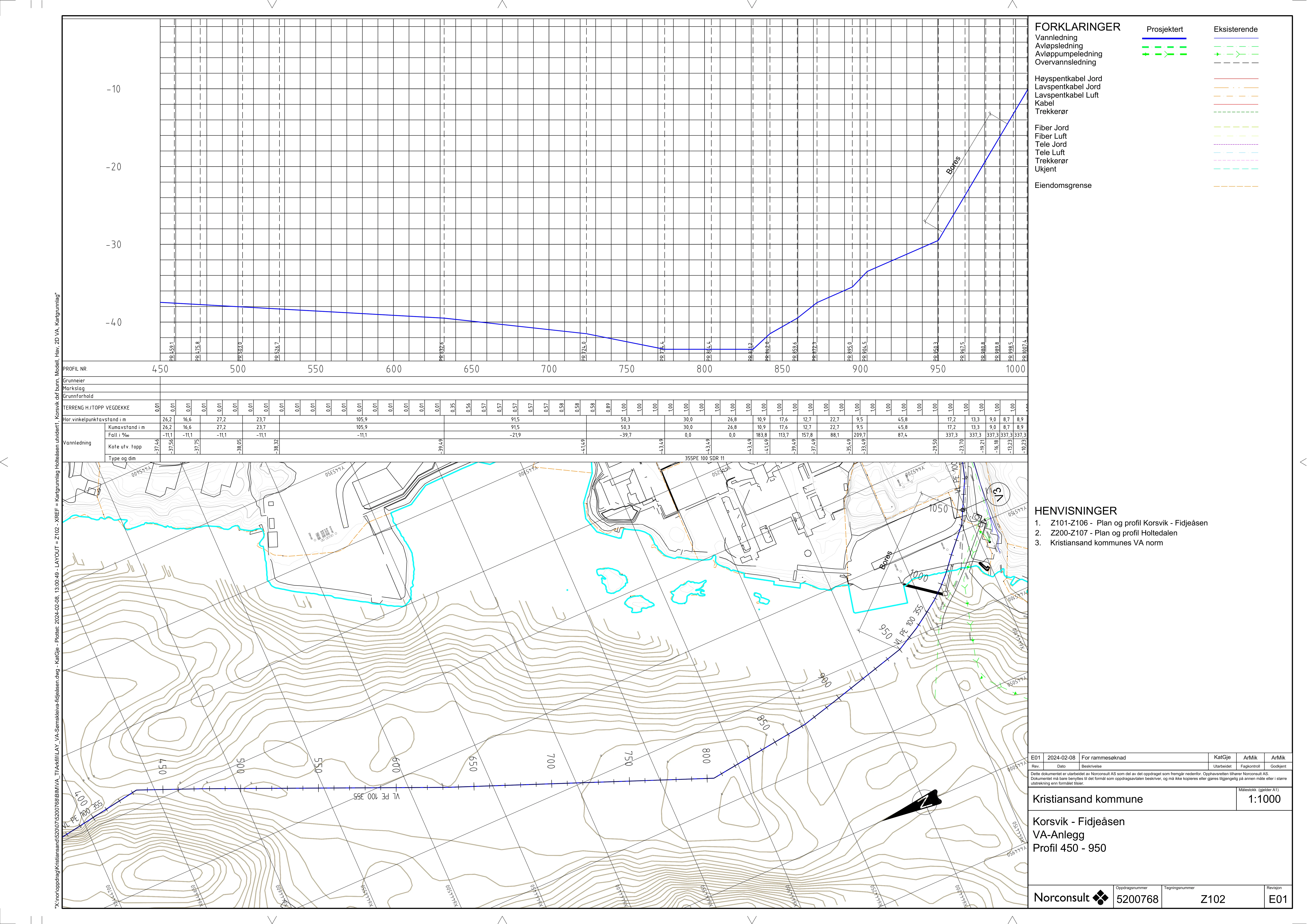Click the Bores label in the profile view

click(954, 165)
